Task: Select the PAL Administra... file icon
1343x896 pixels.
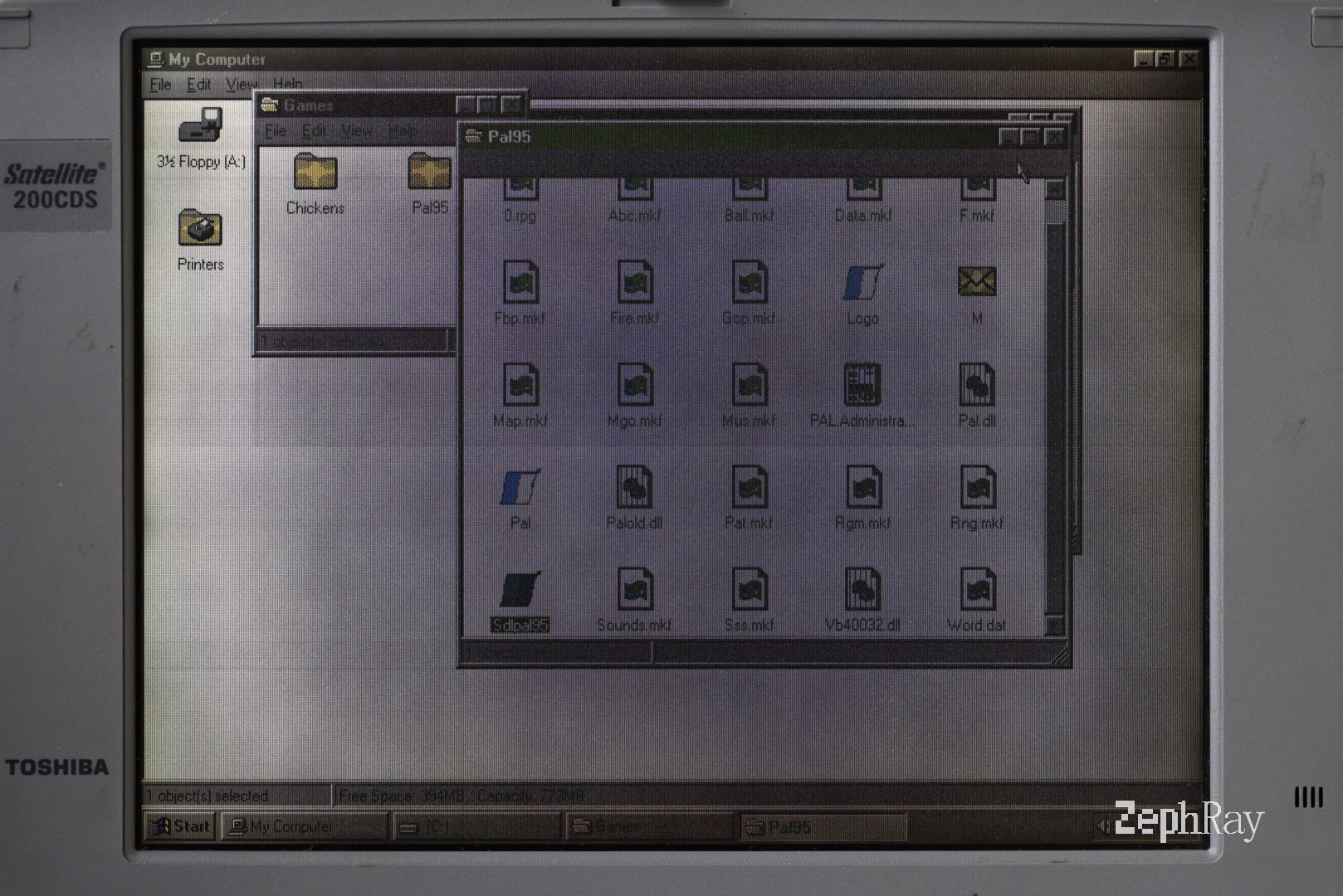Action: 862,385
